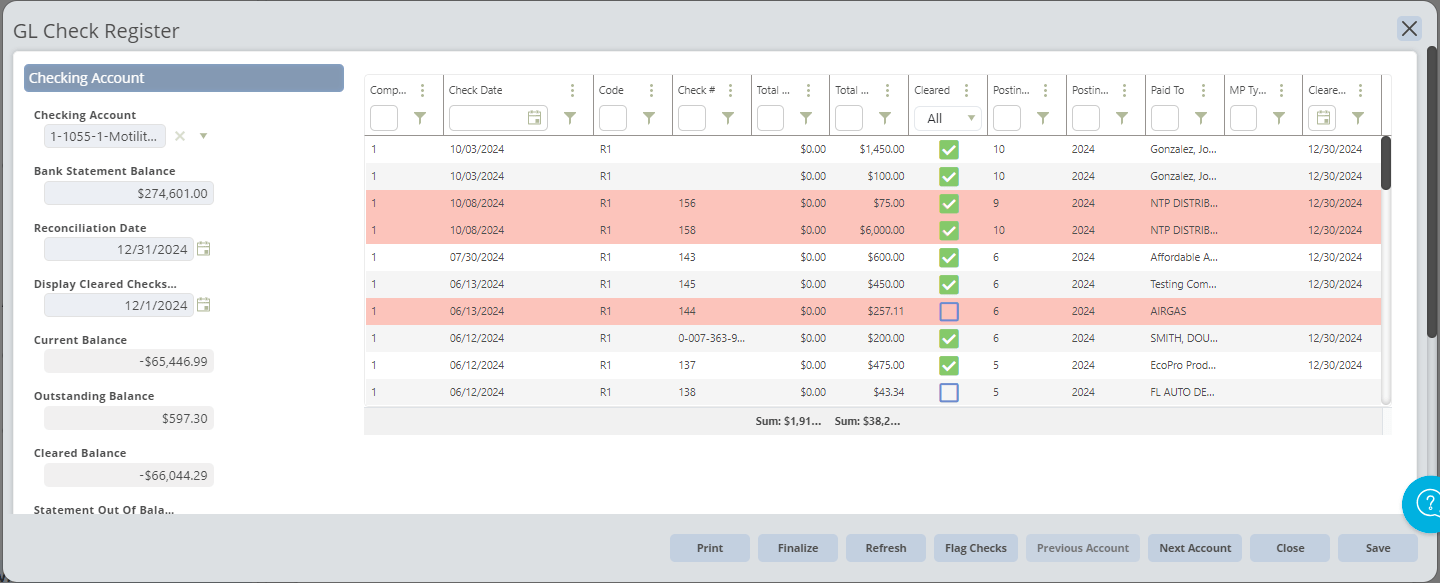
Task: Go to the Next Account
Action: (x=1194, y=547)
